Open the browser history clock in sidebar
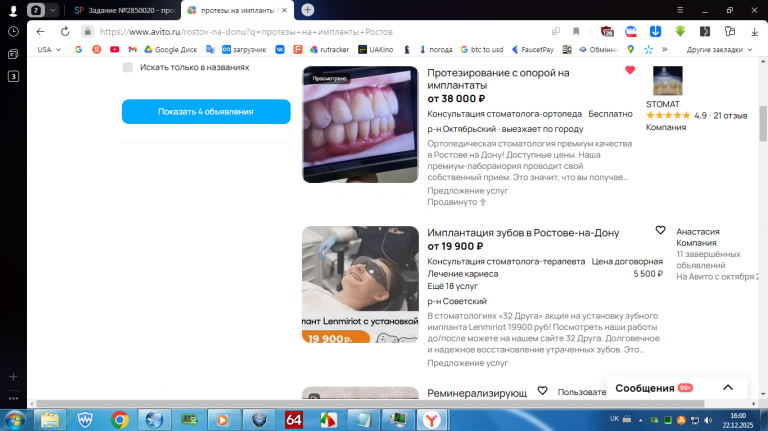Image resolution: width=768 pixels, height=431 pixels. [13, 32]
